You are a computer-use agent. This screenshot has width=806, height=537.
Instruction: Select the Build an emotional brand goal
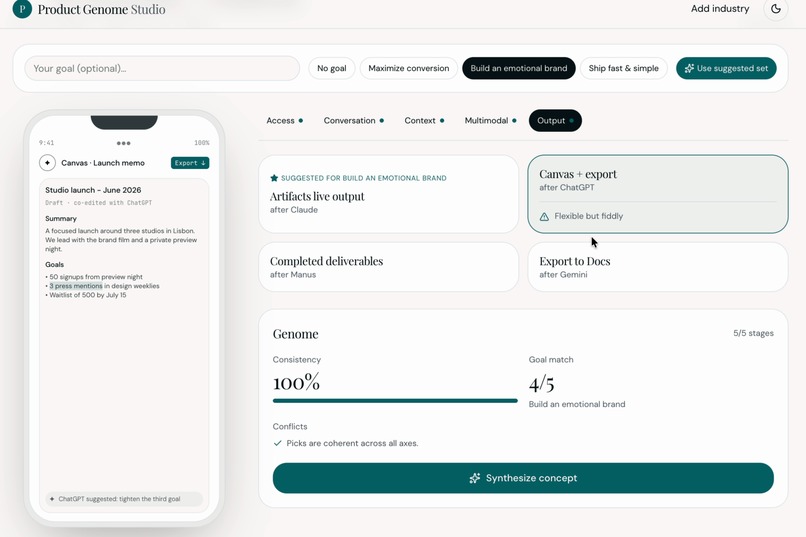[x=519, y=68]
